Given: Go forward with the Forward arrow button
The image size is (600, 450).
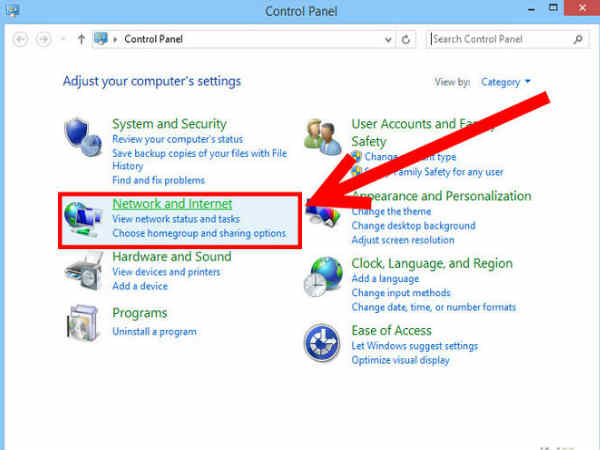Looking at the screenshot, I should point(43,39).
